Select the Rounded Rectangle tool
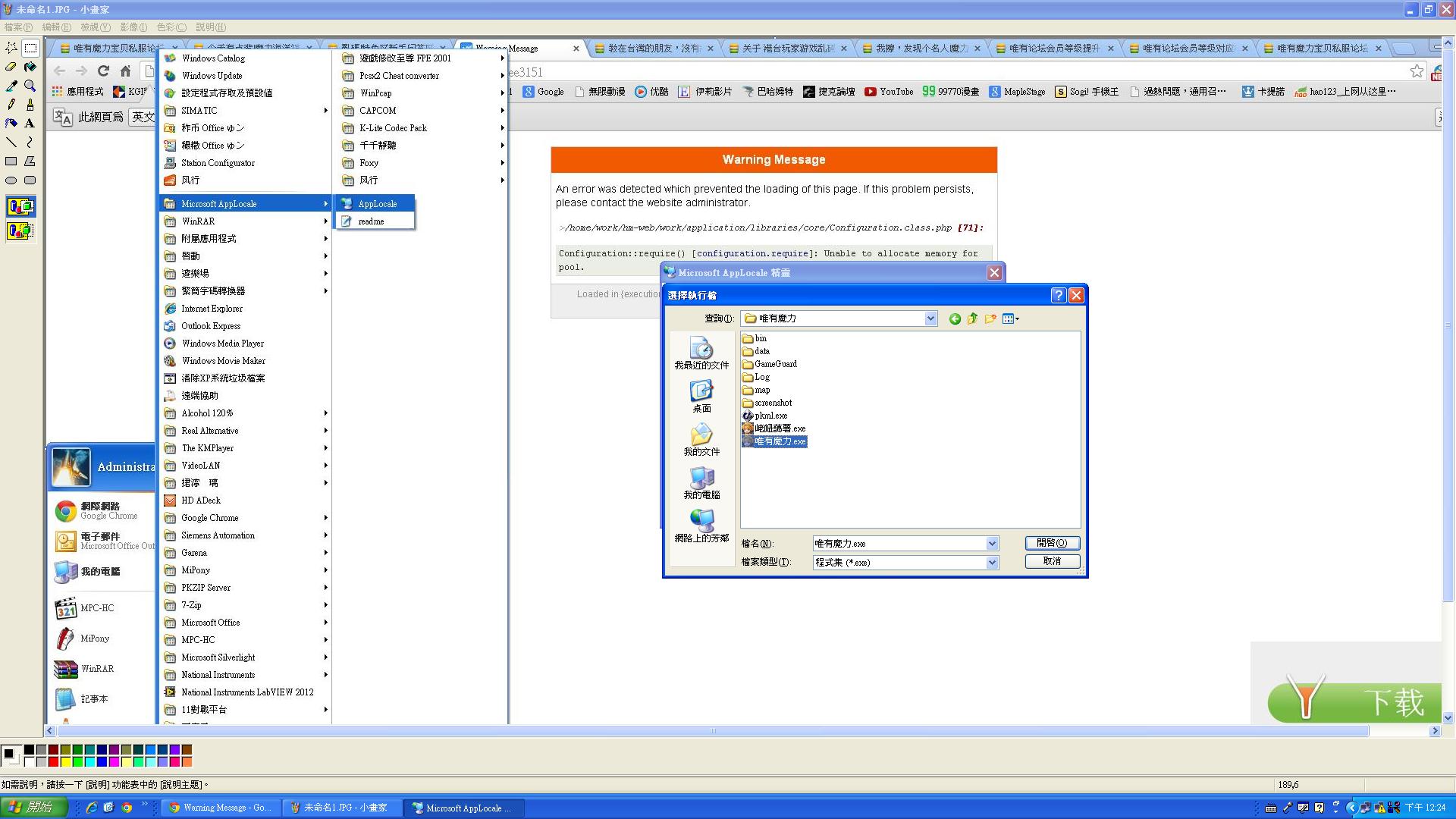The width and height of the screenshot is (1456, 819). tap(30, 180)
